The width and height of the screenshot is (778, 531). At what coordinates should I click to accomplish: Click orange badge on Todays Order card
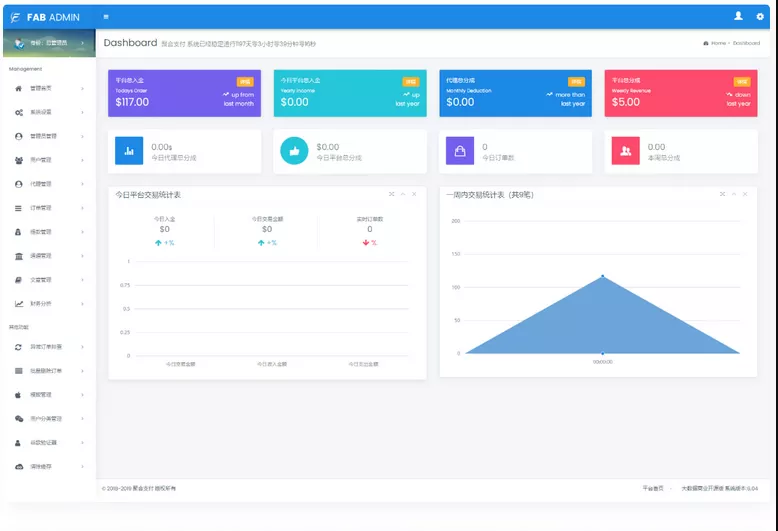(x=245, y=82)
